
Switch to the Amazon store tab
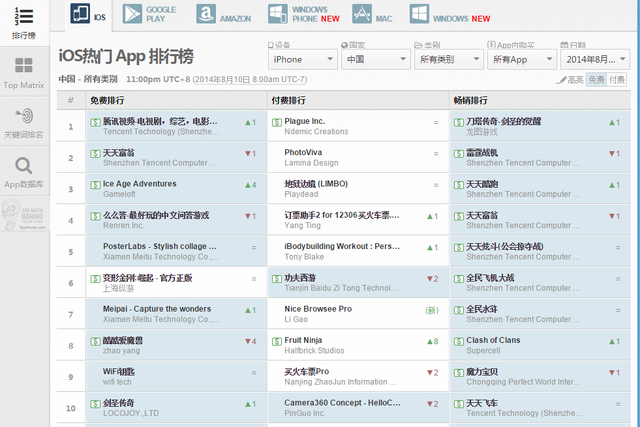pyautogui.click(x=224, y=14)
